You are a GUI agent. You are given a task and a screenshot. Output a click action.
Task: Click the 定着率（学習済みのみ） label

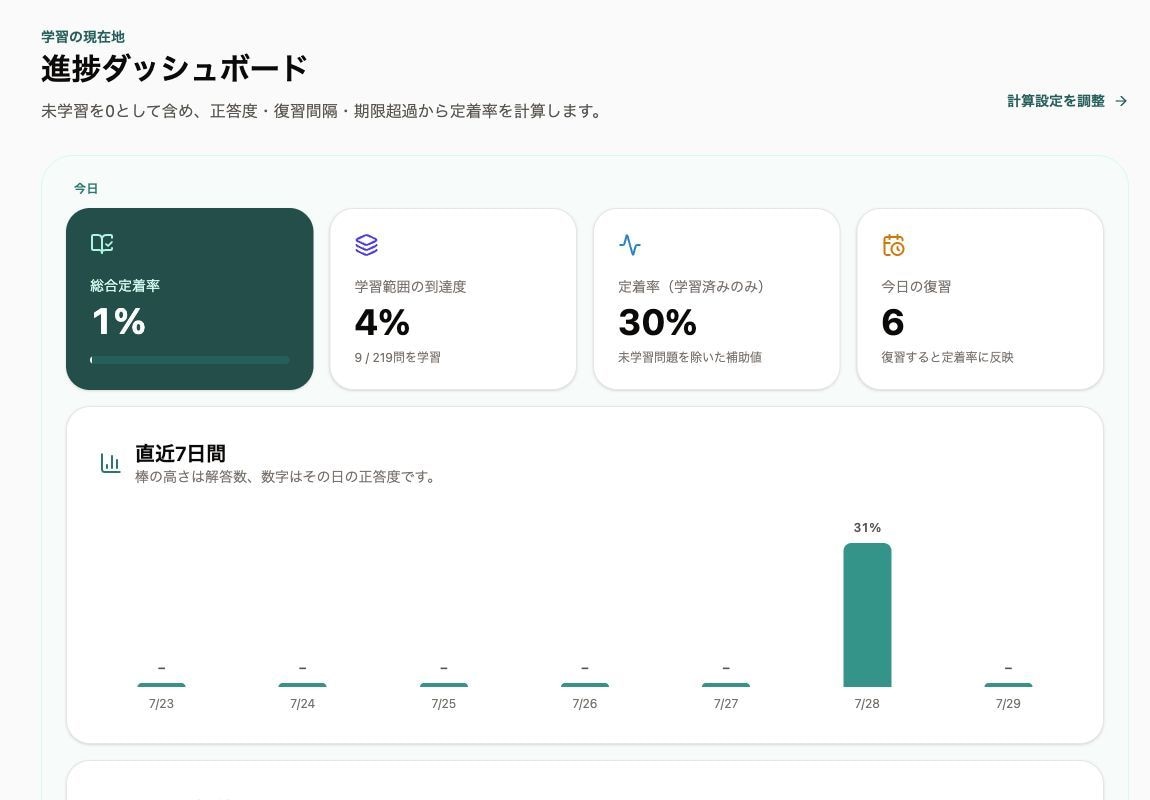[x=691, y=287]
